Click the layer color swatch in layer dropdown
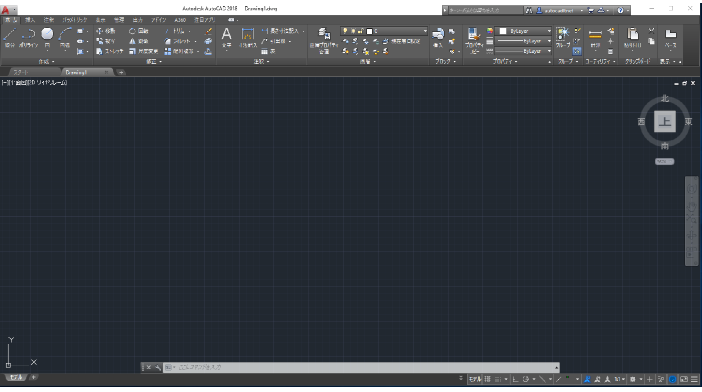The width and height of the screenshot is (702, 392). point(370,31)
